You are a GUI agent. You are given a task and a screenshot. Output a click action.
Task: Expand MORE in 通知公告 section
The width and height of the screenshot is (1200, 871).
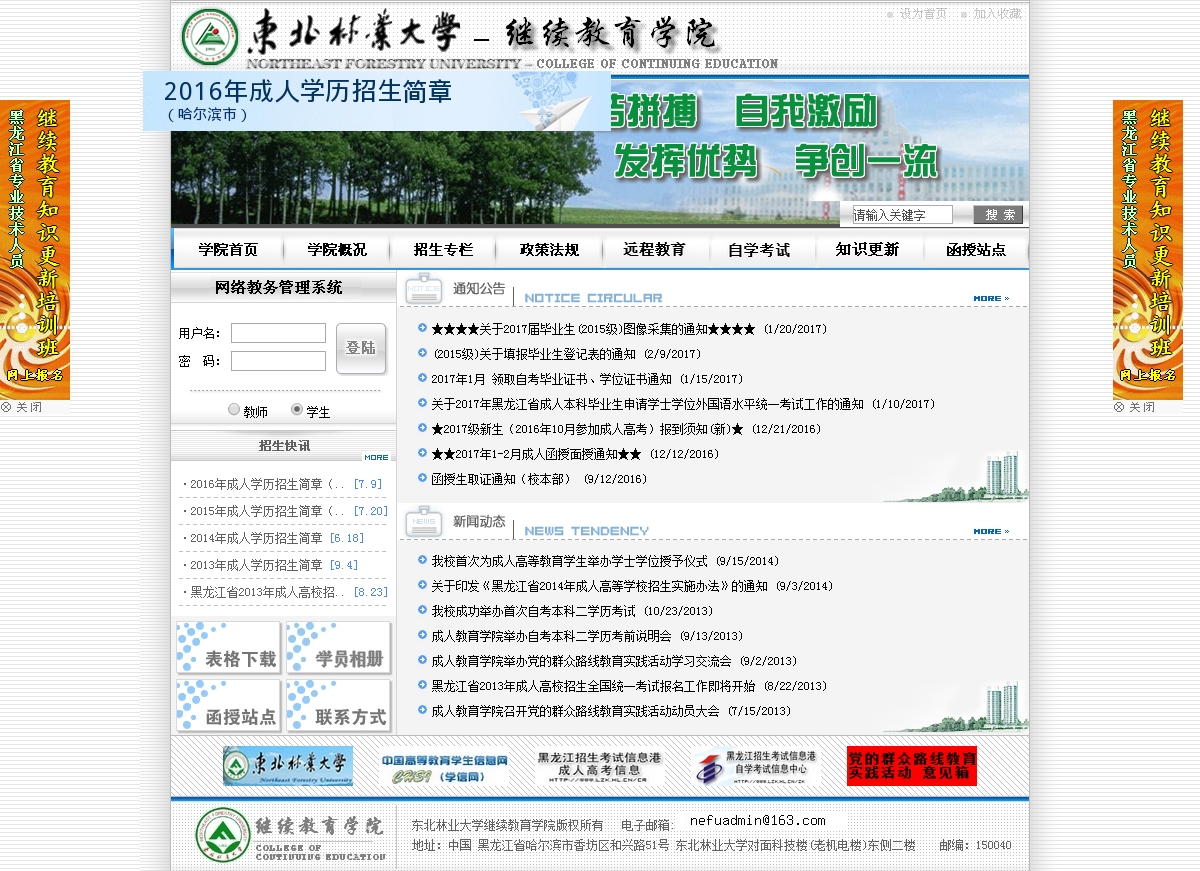click(x=990, y=298)
